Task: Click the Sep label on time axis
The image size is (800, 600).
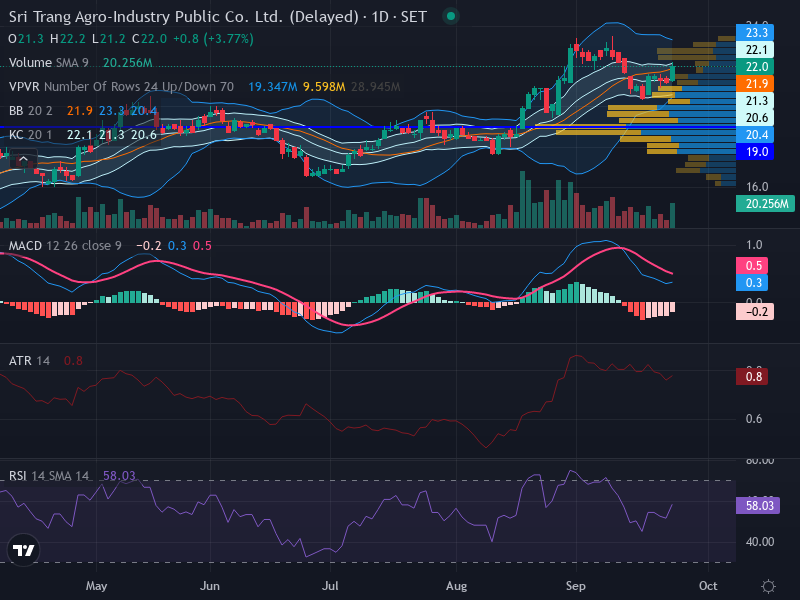Action: 576,586
